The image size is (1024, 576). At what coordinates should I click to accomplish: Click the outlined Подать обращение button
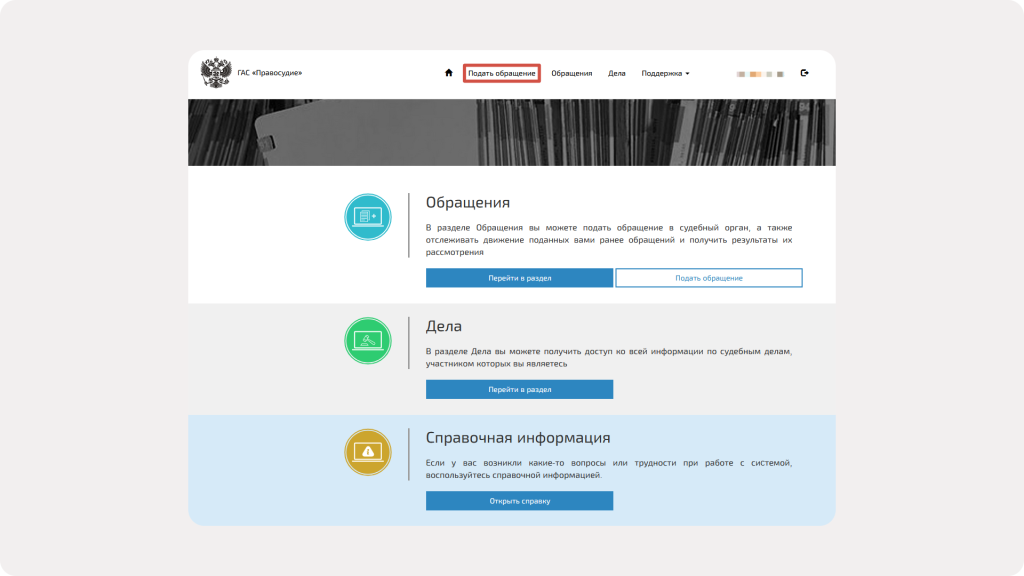point(709,278)
